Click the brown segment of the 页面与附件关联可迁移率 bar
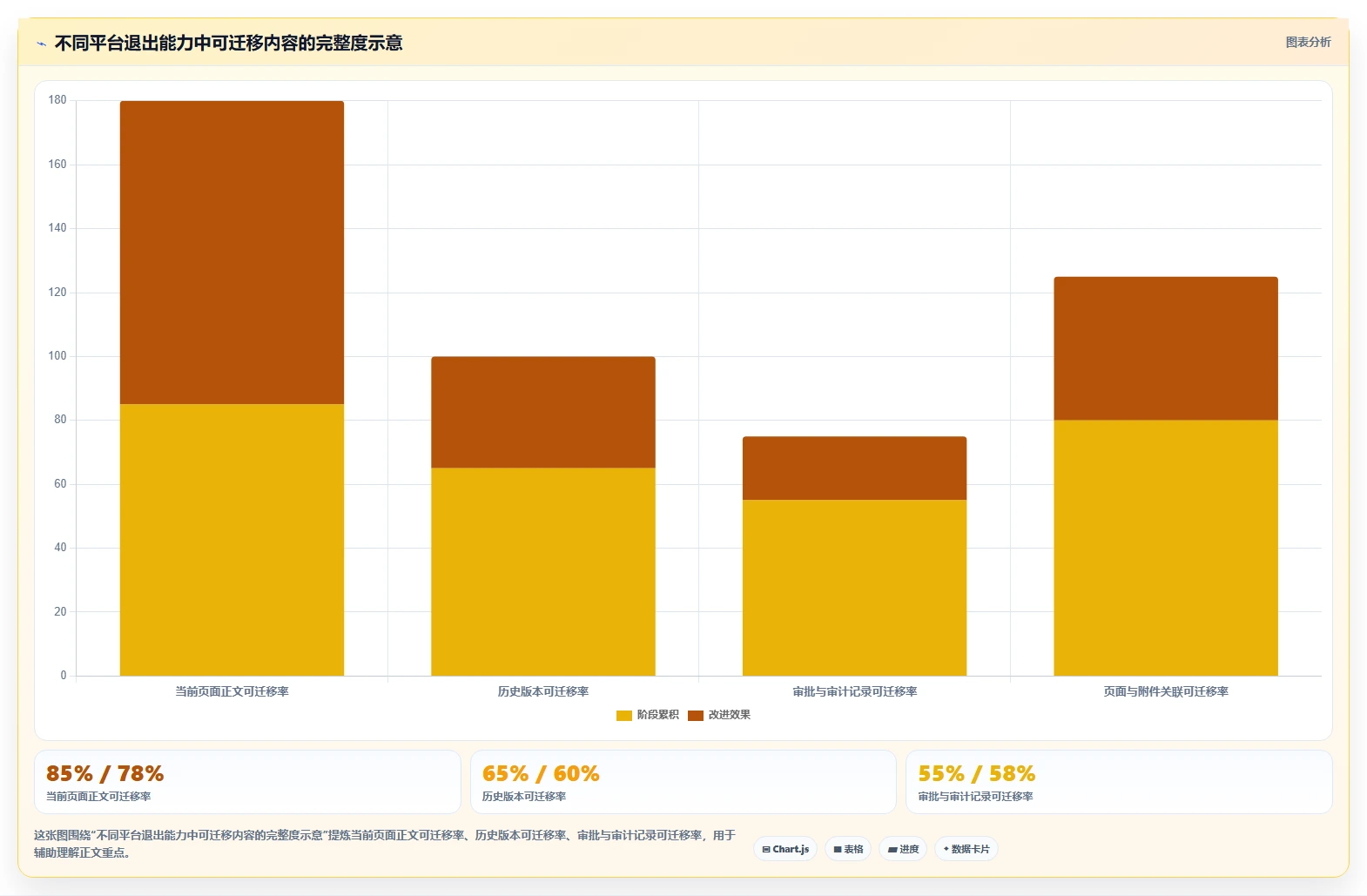This screenshot has height=896, width=1367. click(x=1166, y=348)
